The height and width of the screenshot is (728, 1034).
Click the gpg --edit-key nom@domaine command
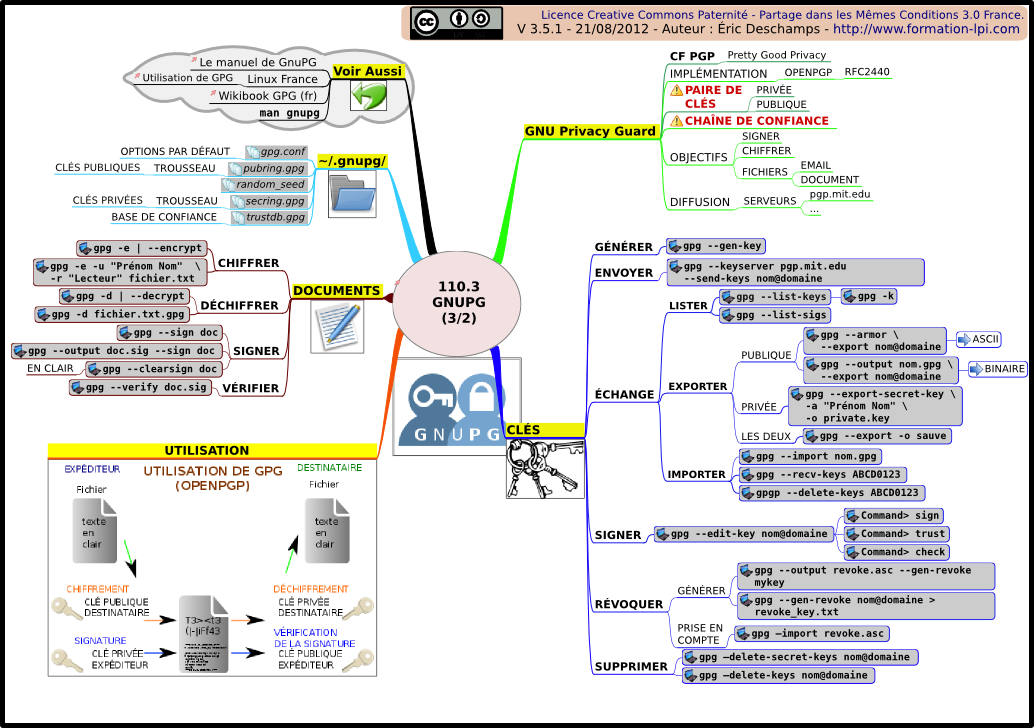tap(743, 534)
